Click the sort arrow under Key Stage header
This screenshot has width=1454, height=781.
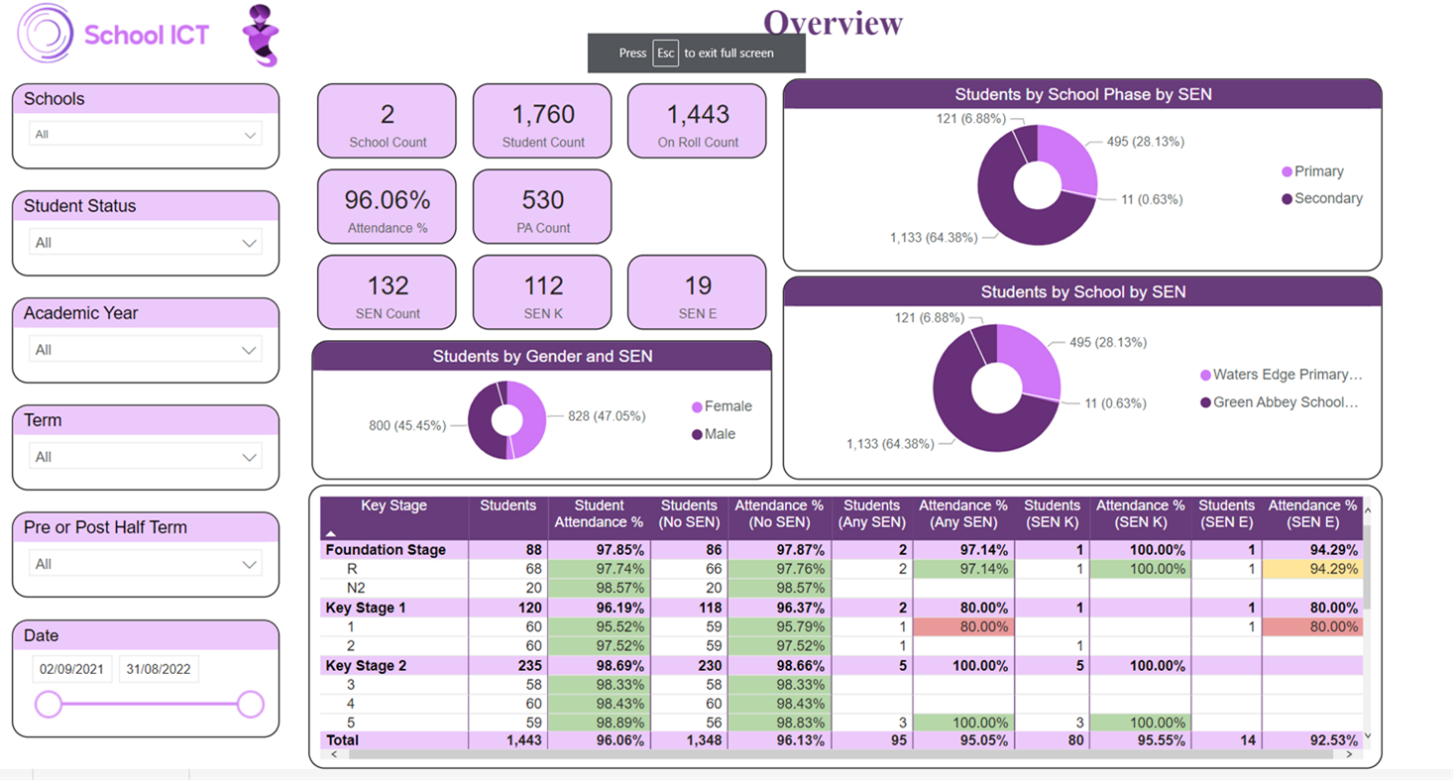(331, 534)
